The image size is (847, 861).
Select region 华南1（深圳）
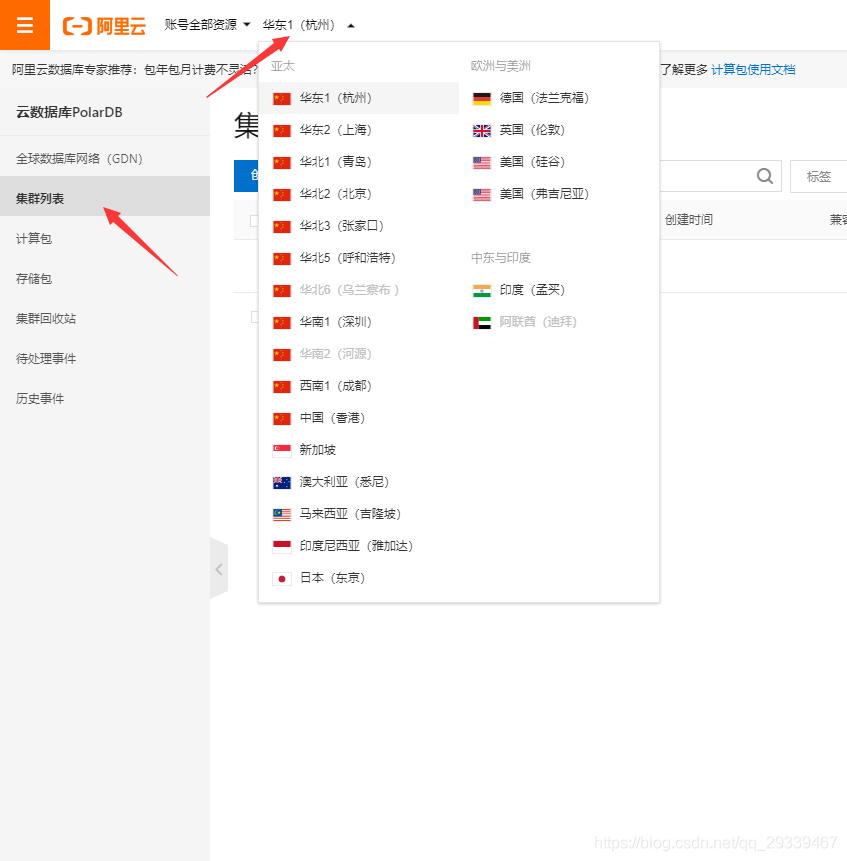pos(359,322)
